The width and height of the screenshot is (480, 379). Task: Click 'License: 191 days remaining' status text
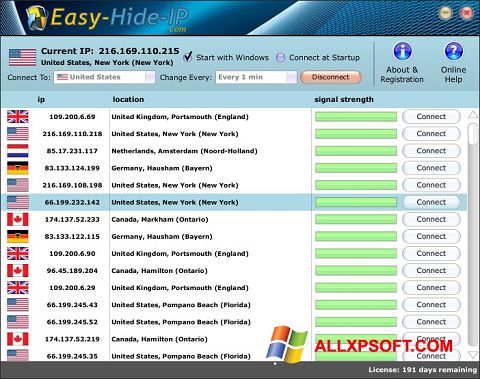coord(423,370)
